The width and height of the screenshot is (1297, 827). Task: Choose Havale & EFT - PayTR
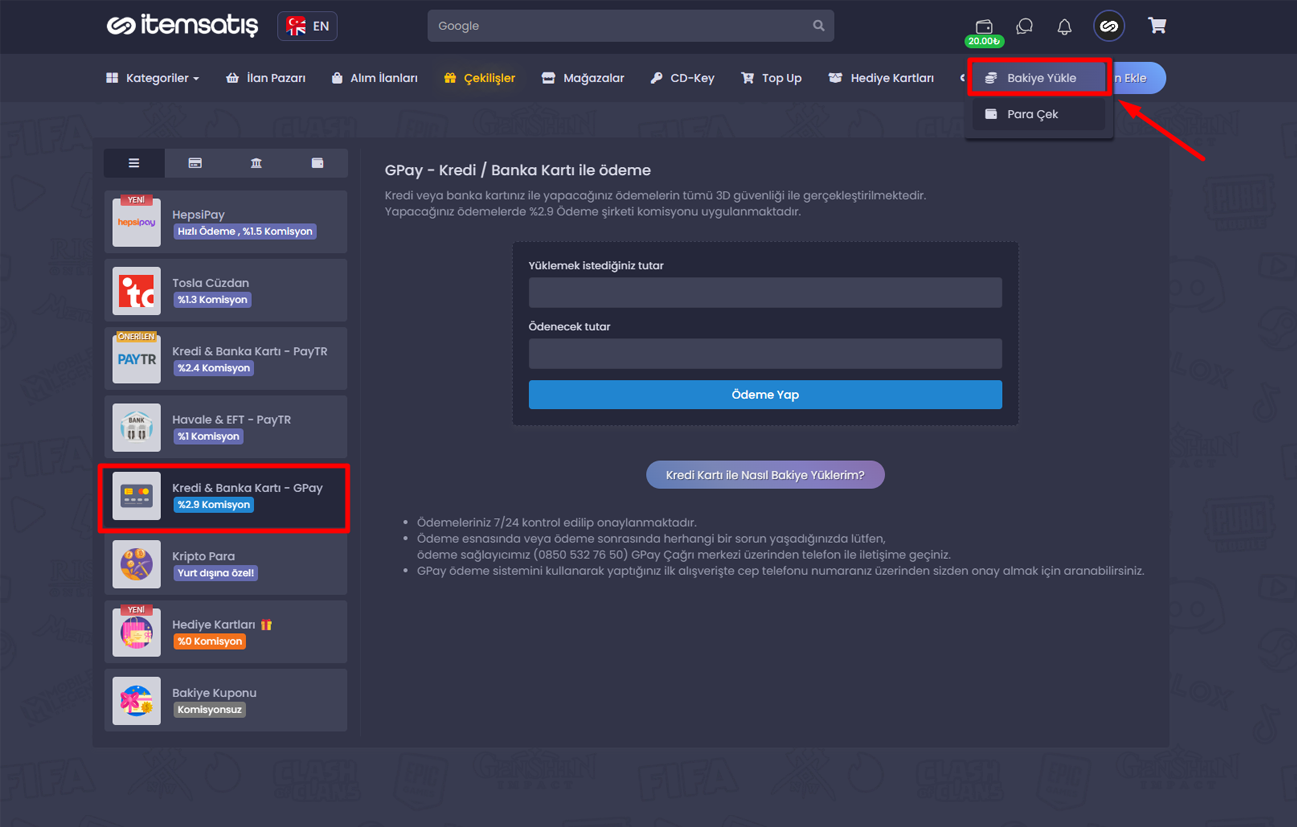pyautogui.click(x=226, y=427)
